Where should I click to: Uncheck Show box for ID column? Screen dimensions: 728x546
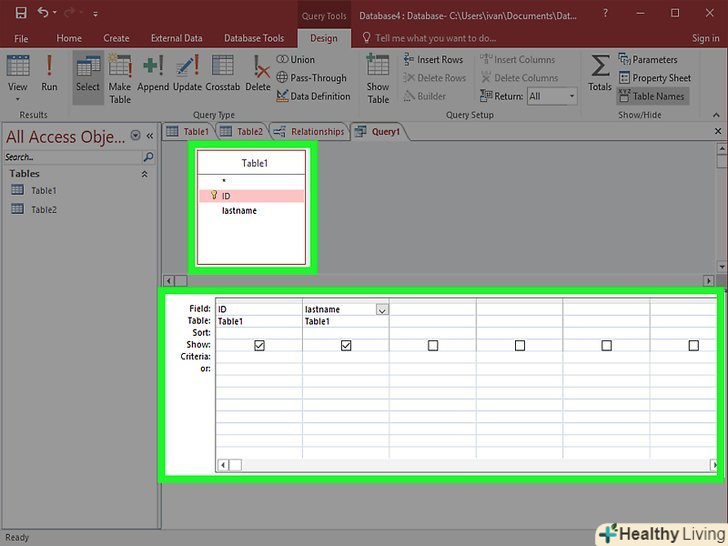tap(259, 345)
